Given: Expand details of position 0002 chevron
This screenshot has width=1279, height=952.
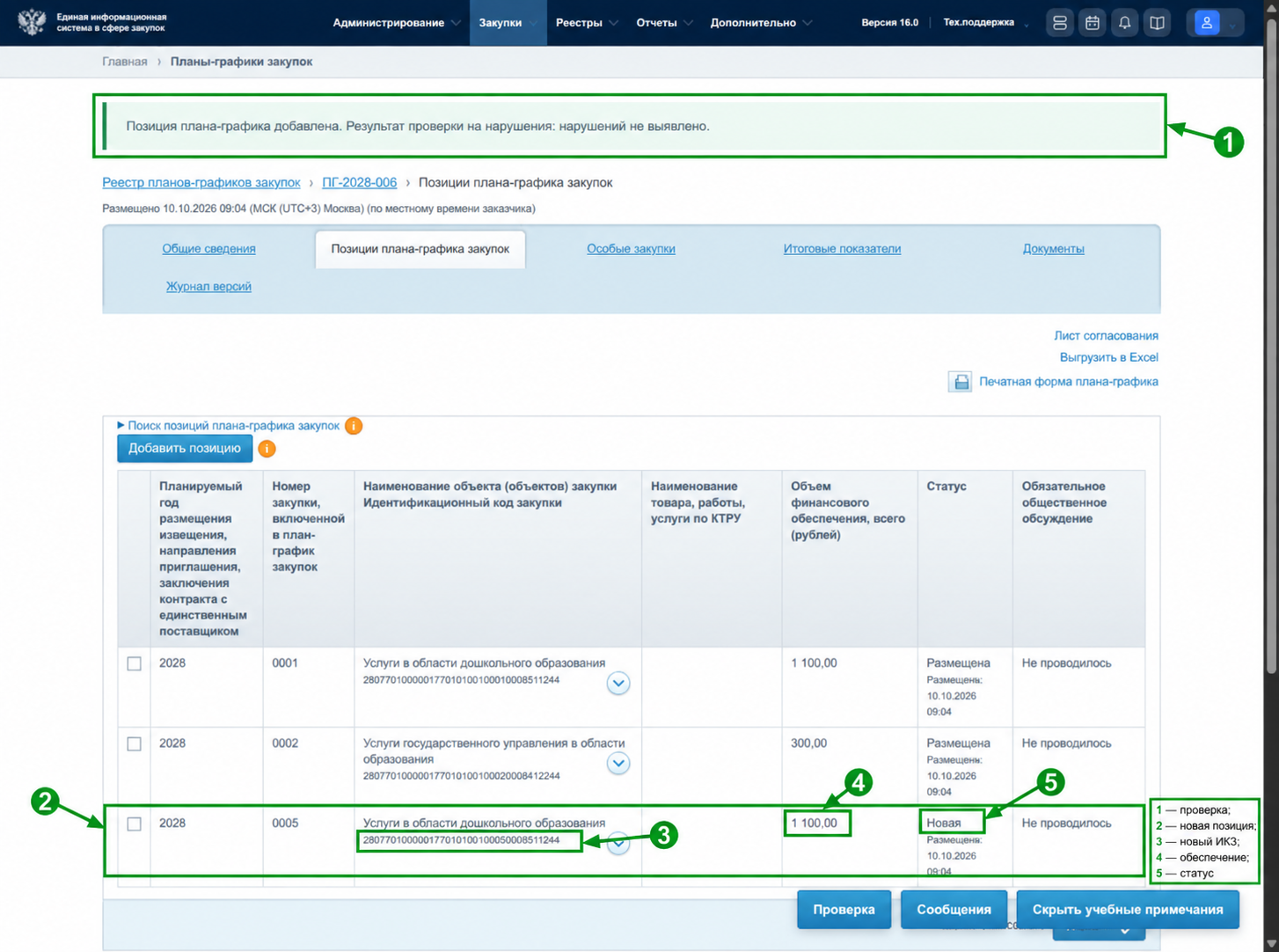Looking at the screenshot, I should [x=618, y=763].
